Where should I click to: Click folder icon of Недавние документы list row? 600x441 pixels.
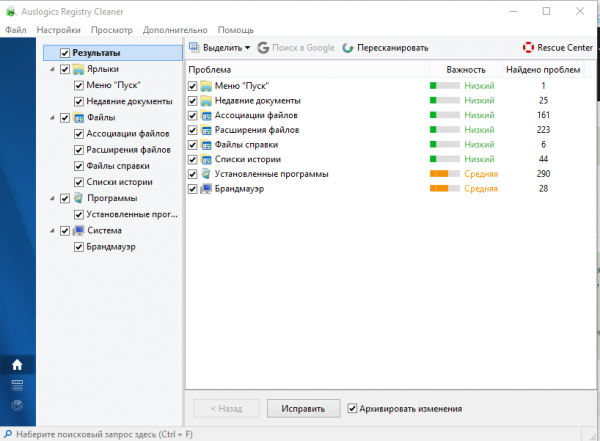click(x=206, y=101)
